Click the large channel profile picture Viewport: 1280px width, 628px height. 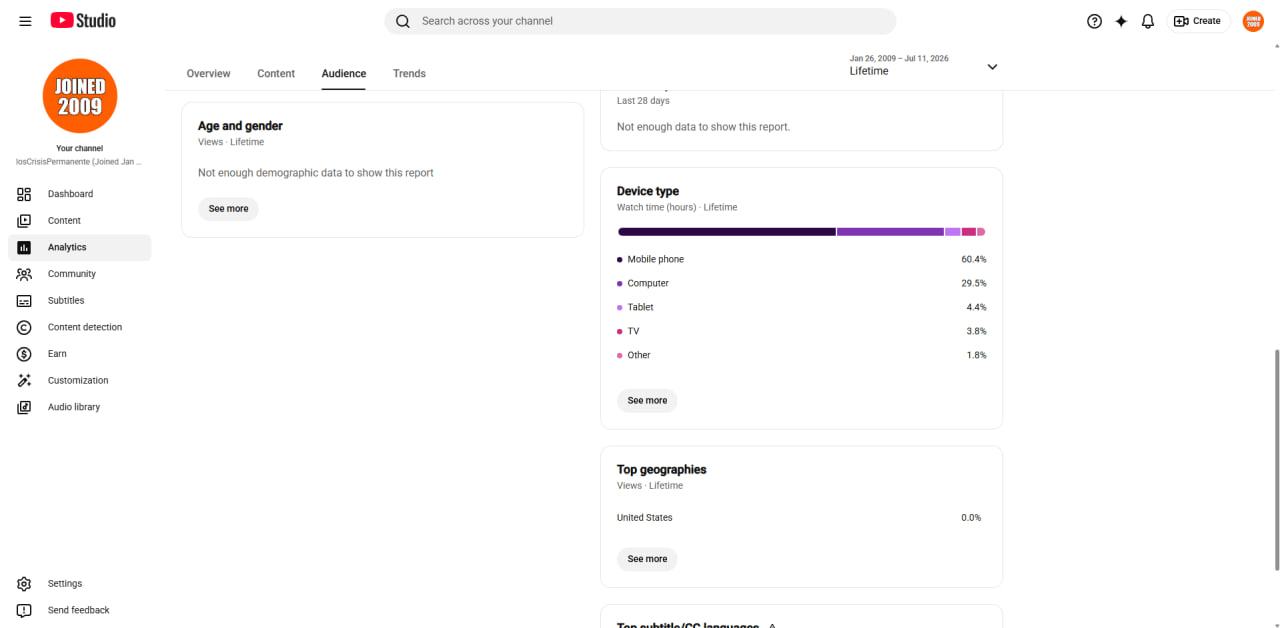pyautogui.click(x=80, y=96)
